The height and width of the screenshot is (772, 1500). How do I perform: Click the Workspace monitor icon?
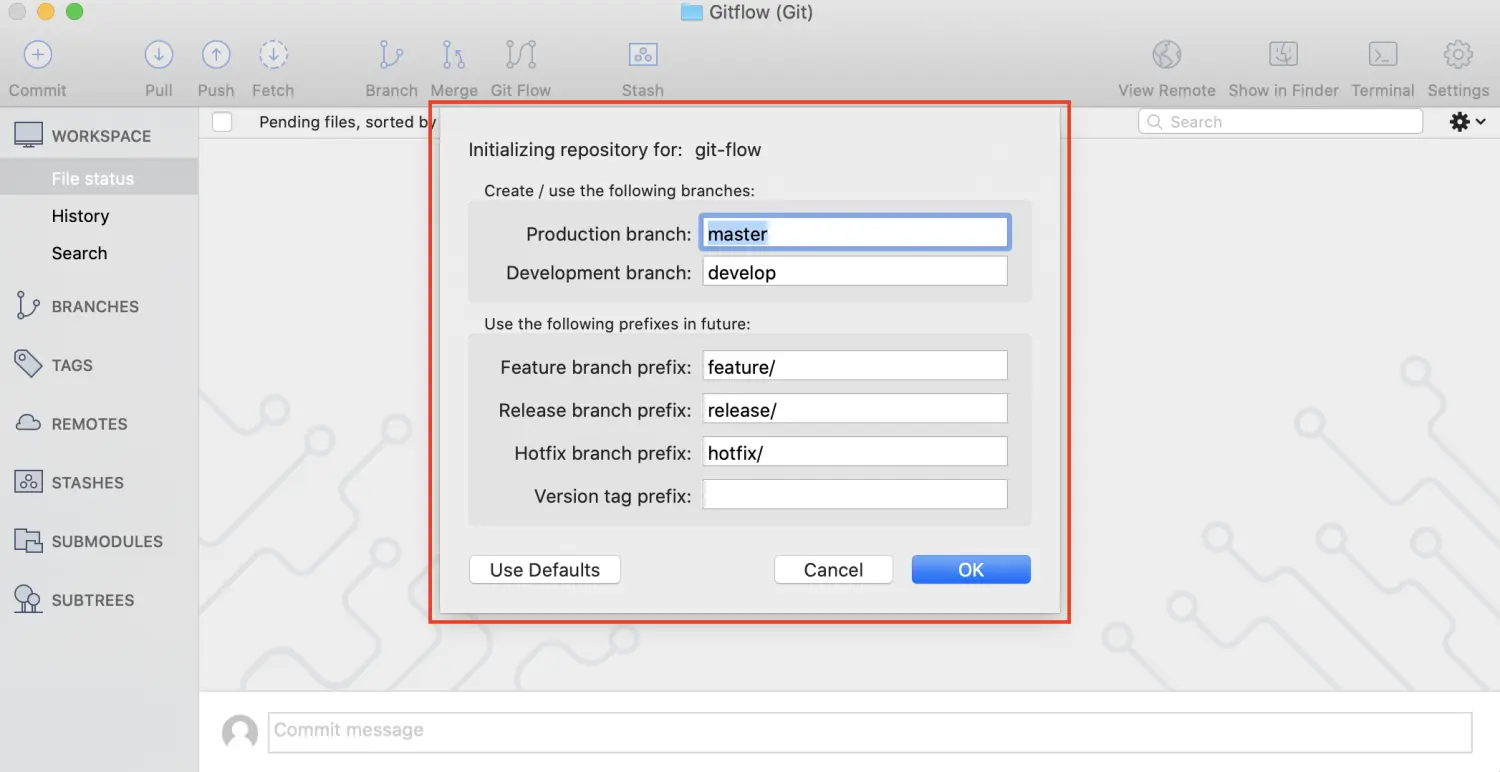28,136
